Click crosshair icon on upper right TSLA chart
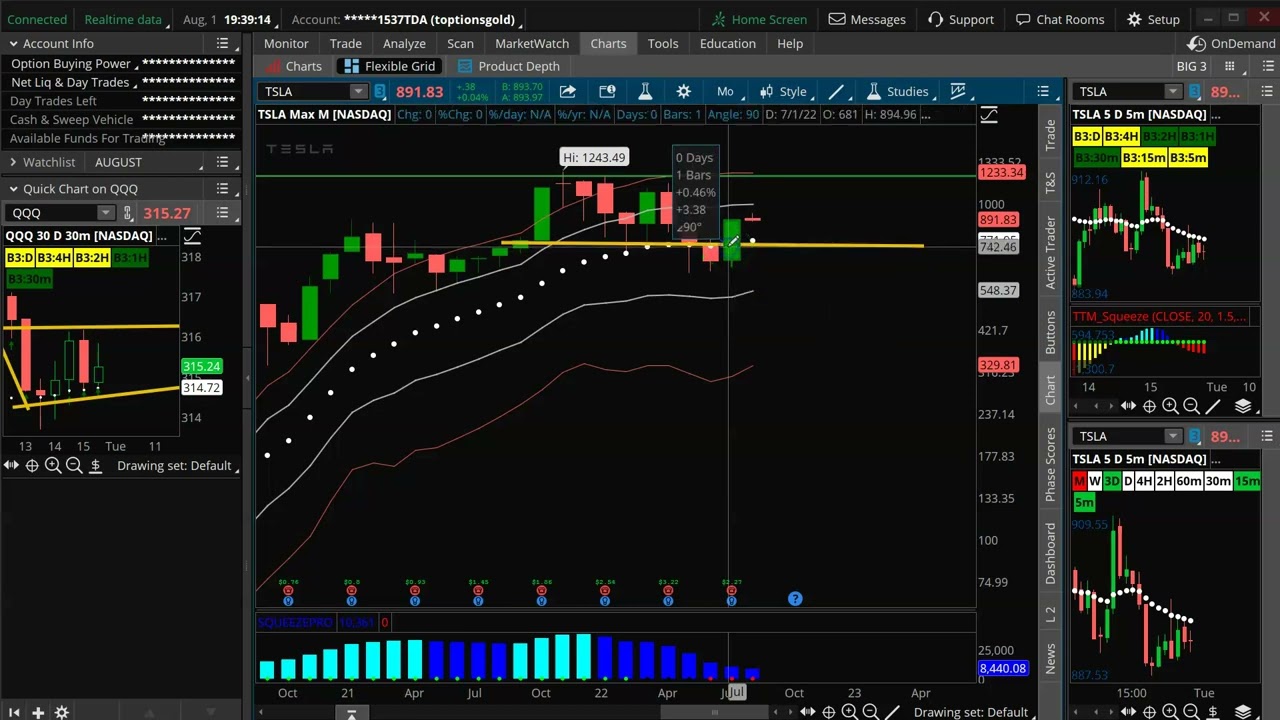 point(1149,406)
